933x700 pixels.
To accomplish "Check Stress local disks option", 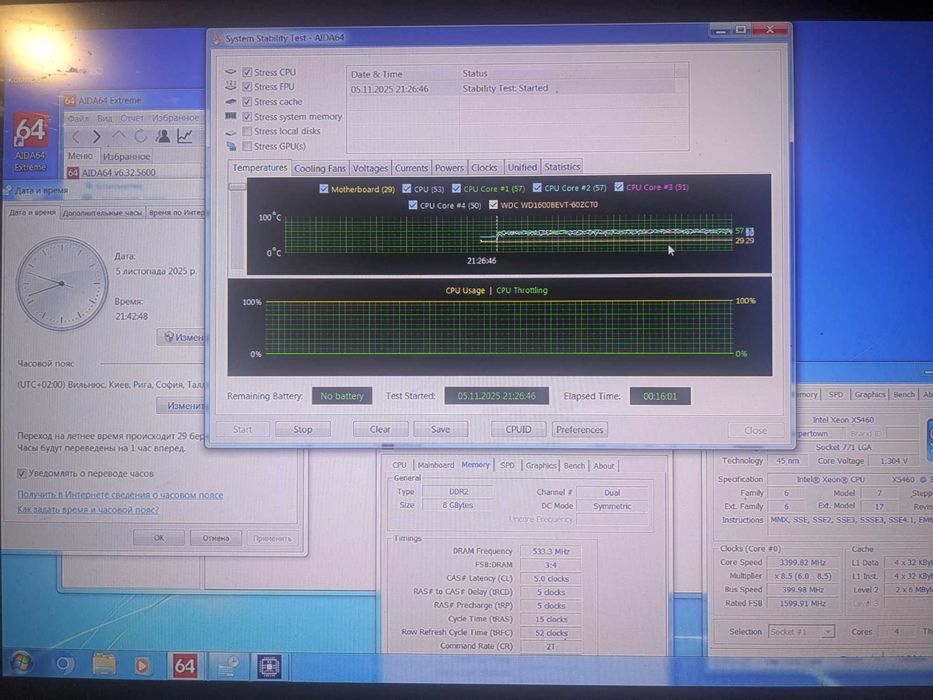I will (247, 131).
